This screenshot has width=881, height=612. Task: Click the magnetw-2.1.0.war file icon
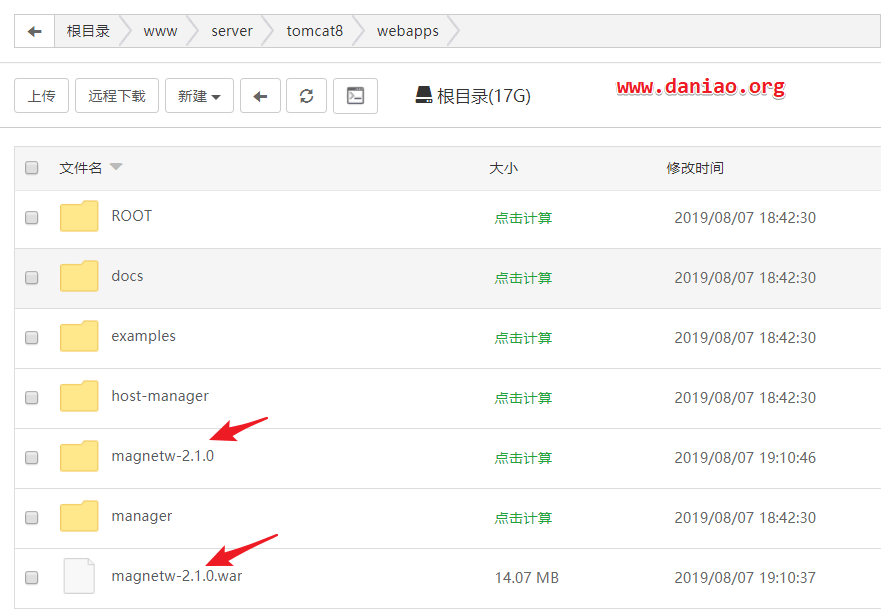79,576
